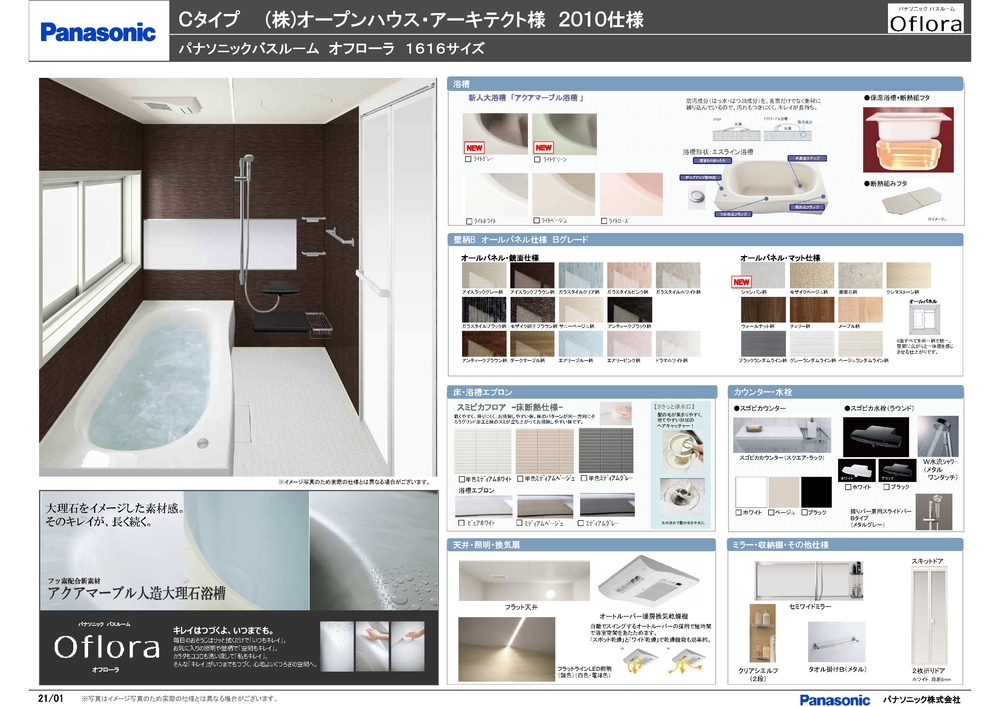The width and height of the screenshot is (1000, 707).
Task: Click the アクアマーブル人造大理石浴槽 headline
Action: (137, 593)
